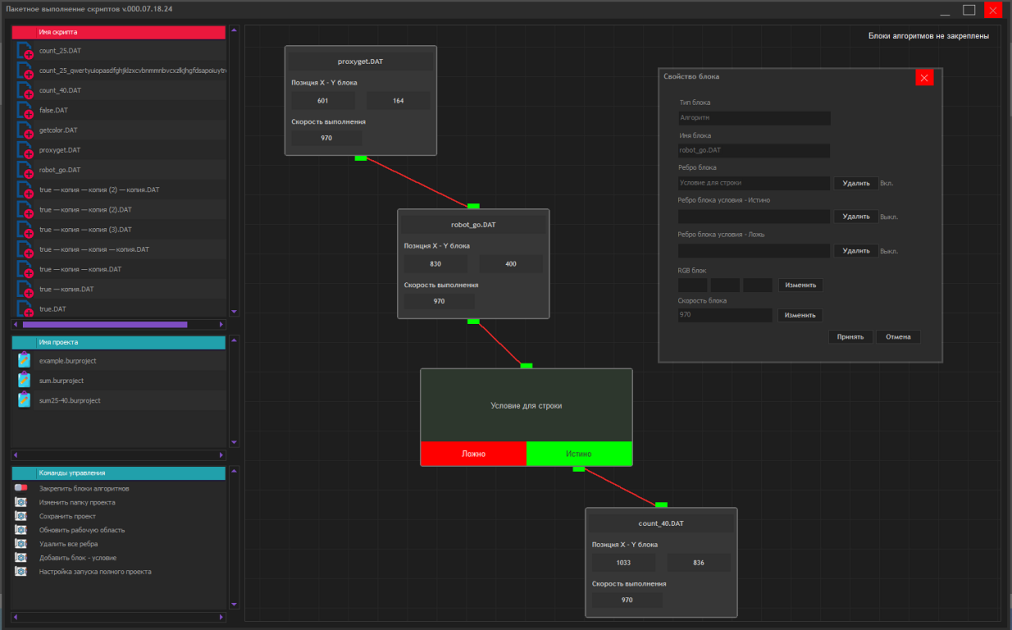
Task: Select the Добавить блок - условие command
Action: [x=77, y=558]
